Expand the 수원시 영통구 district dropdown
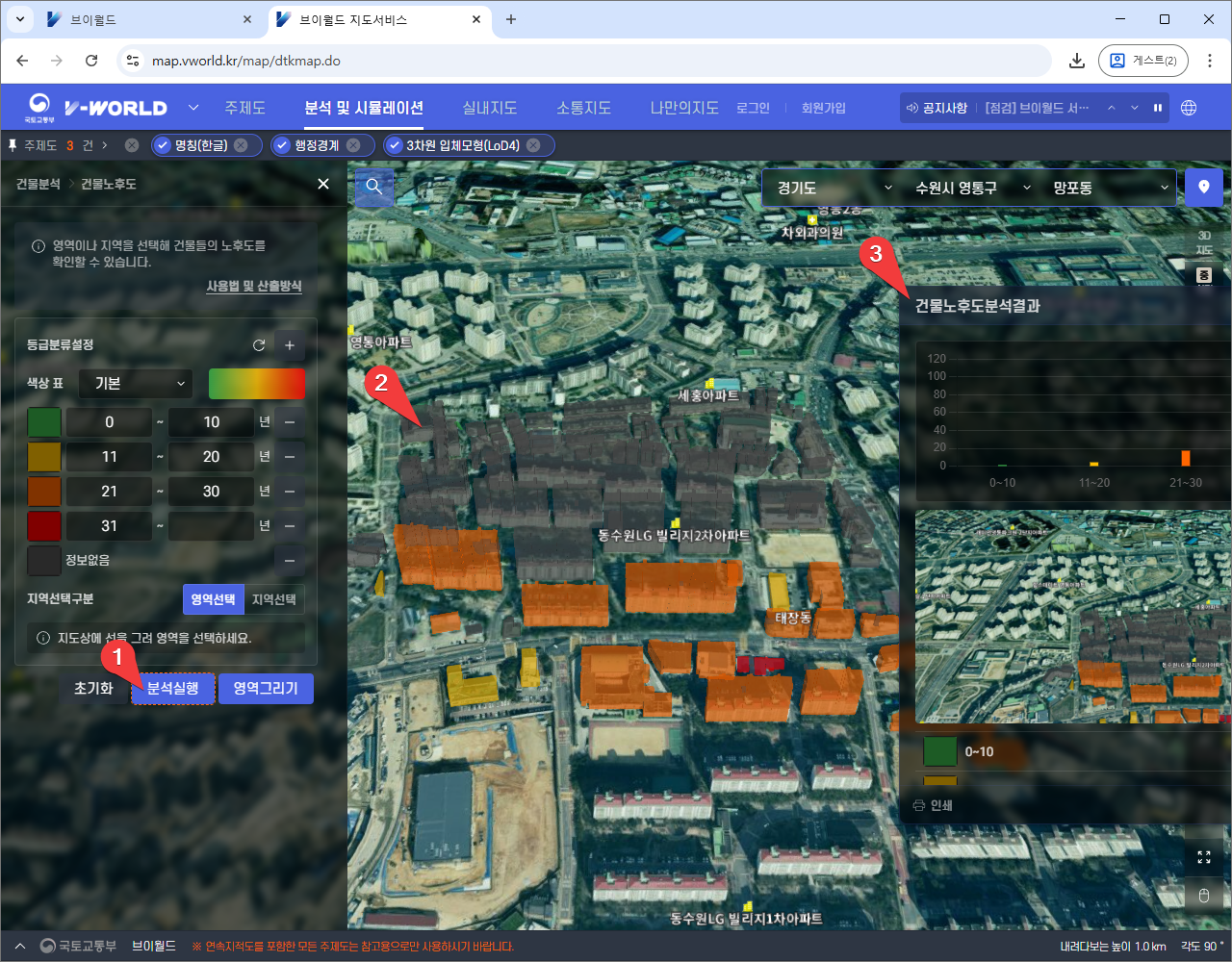This screenshot has width=1232, height=962. pos(972,188)
